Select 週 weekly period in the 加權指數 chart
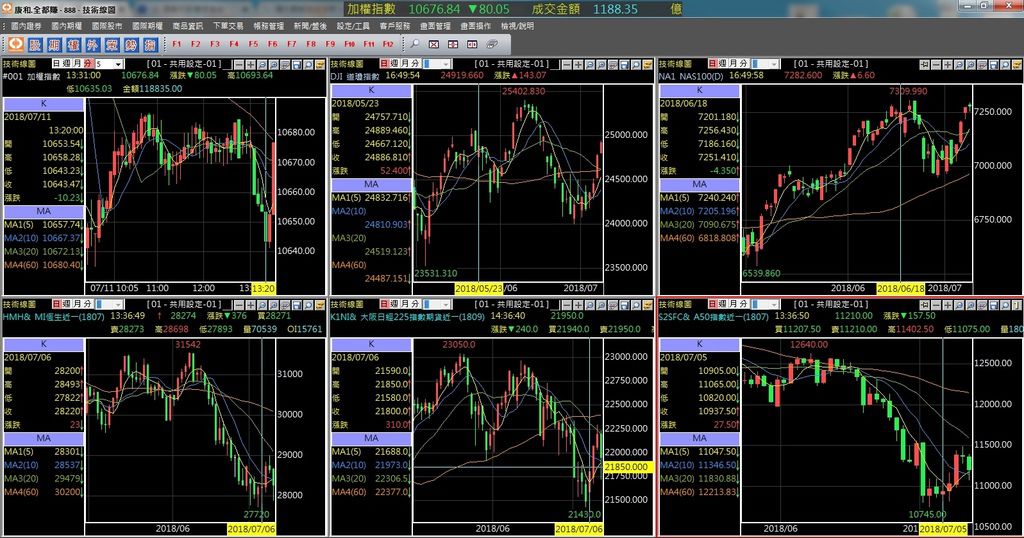The image size is (1024, 538). click(x=67, y=64)
